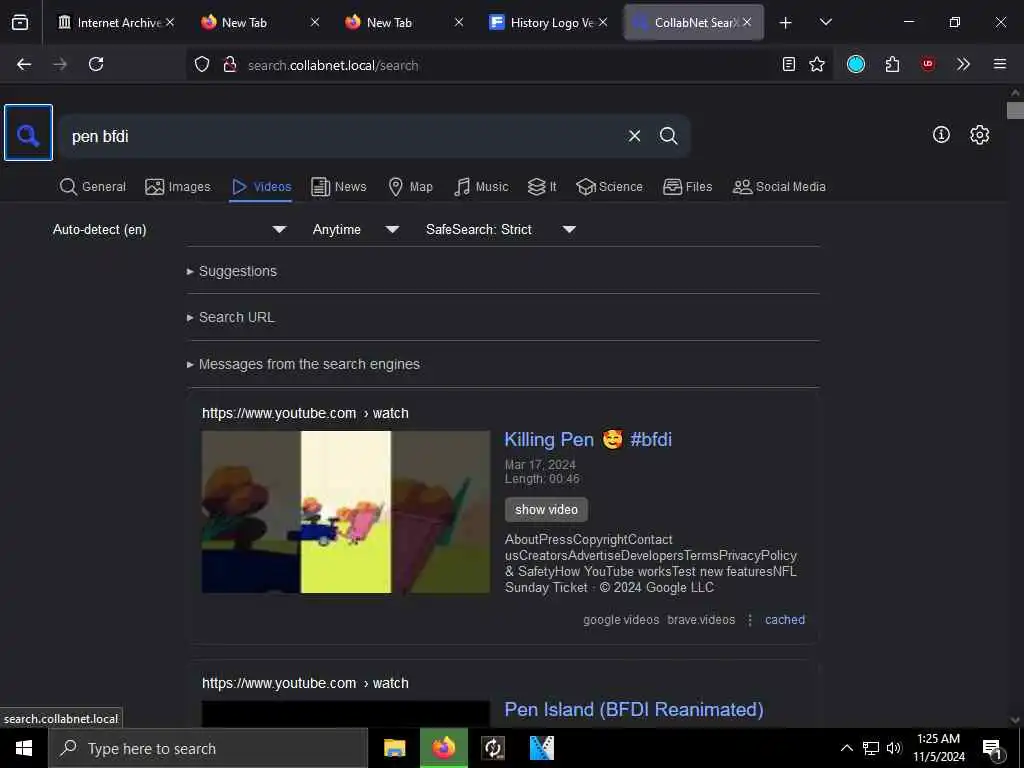The width and height of the screenshot is (1024, 768).
Task: Select the It search category
Action: click(542, 187)
